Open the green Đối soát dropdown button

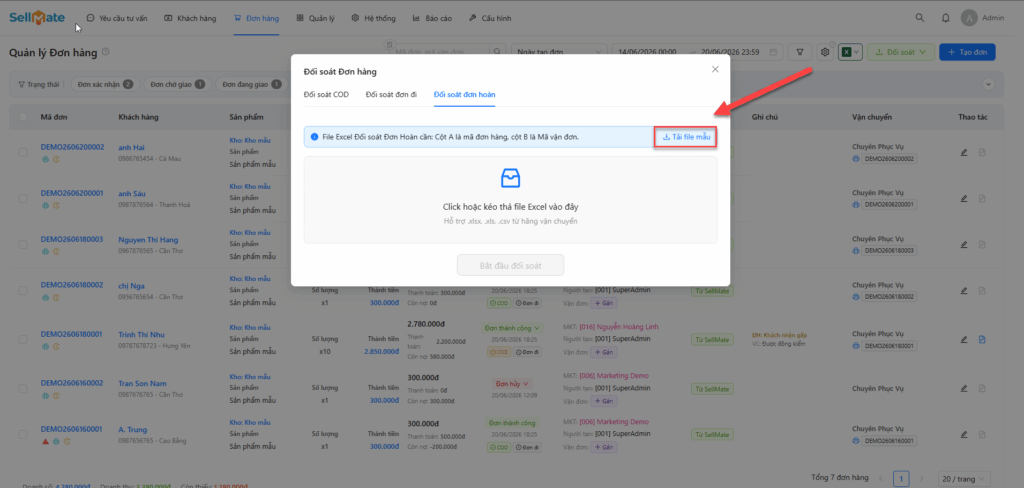[901, 52]
